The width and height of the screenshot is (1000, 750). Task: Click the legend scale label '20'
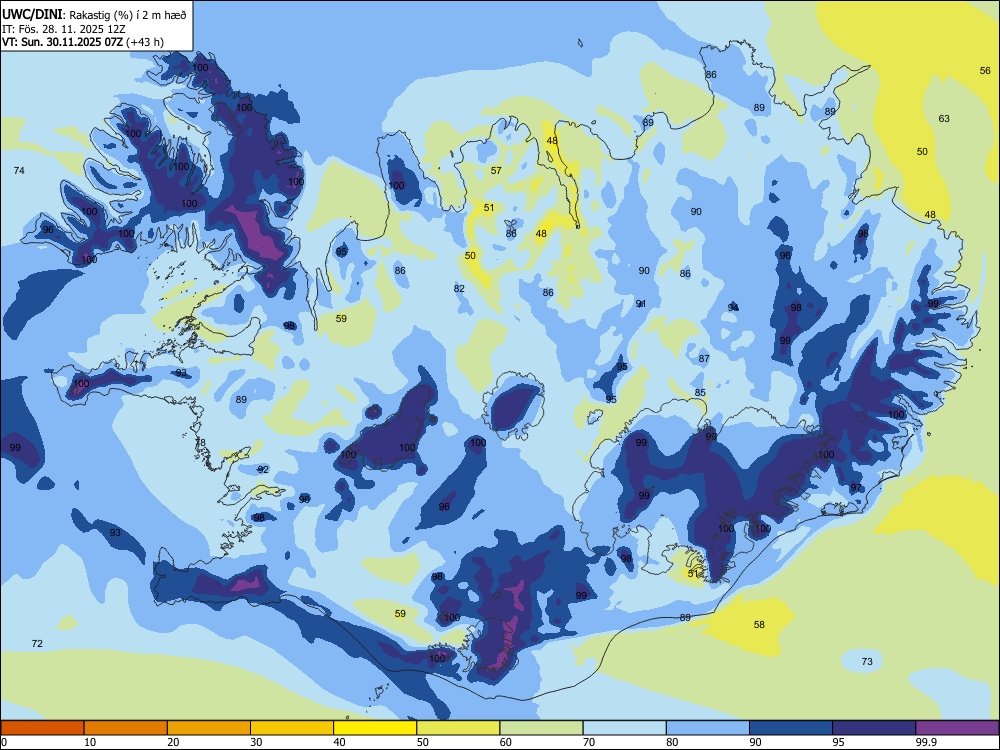pyautogui.click(x=173, y=742)
